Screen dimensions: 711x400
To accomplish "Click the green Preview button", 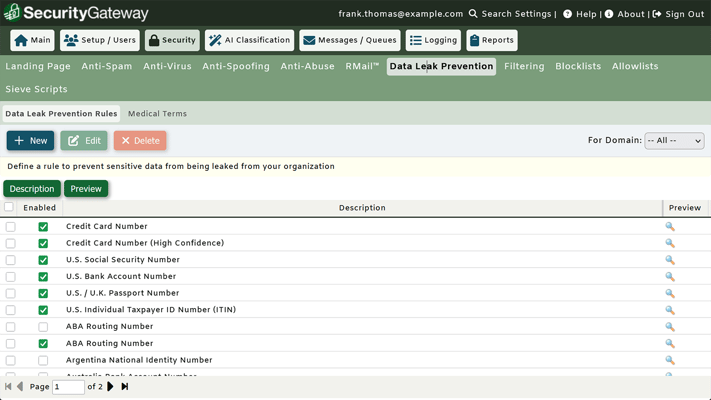I will [x=86, y=189].
